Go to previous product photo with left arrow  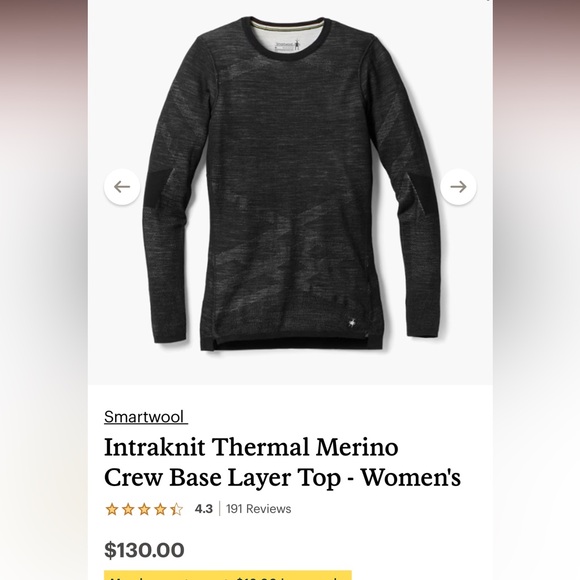click(122, 187)
